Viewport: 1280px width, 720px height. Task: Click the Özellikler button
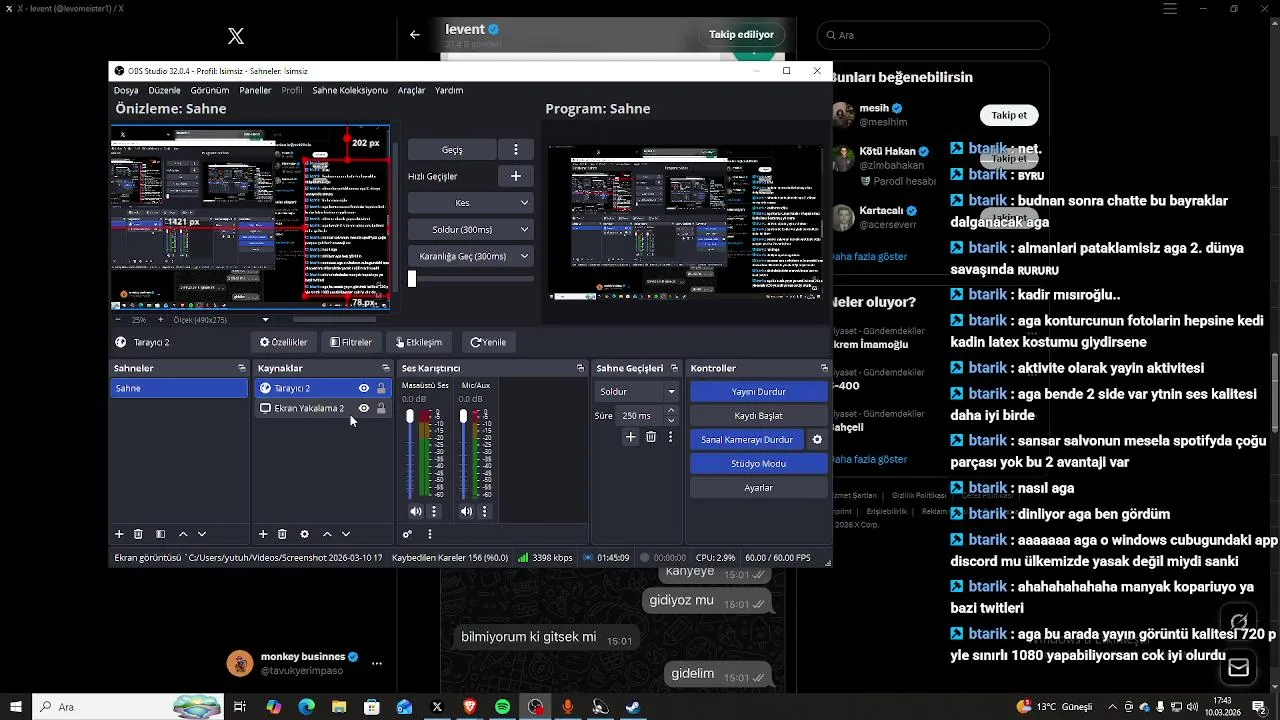pos(284,342)
